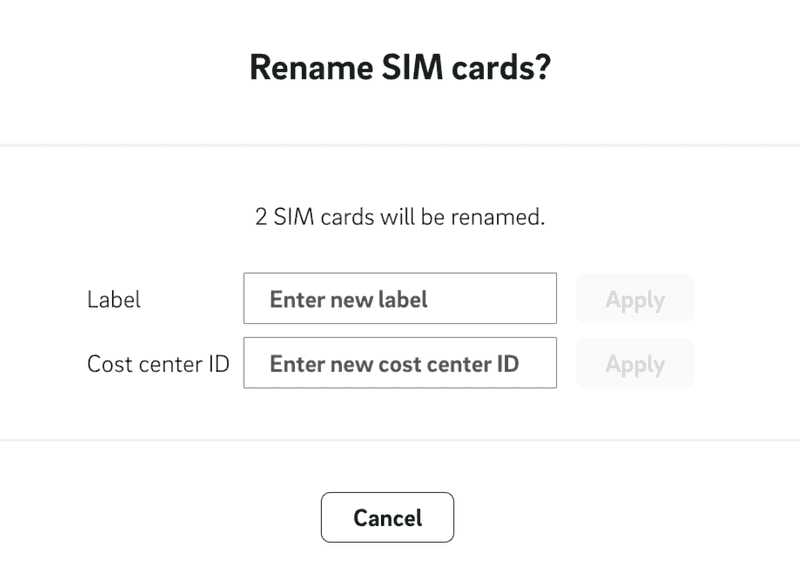Focus the Cost center ID input field
This screenshot has width=800, height=580.
(x=399, y=364)
